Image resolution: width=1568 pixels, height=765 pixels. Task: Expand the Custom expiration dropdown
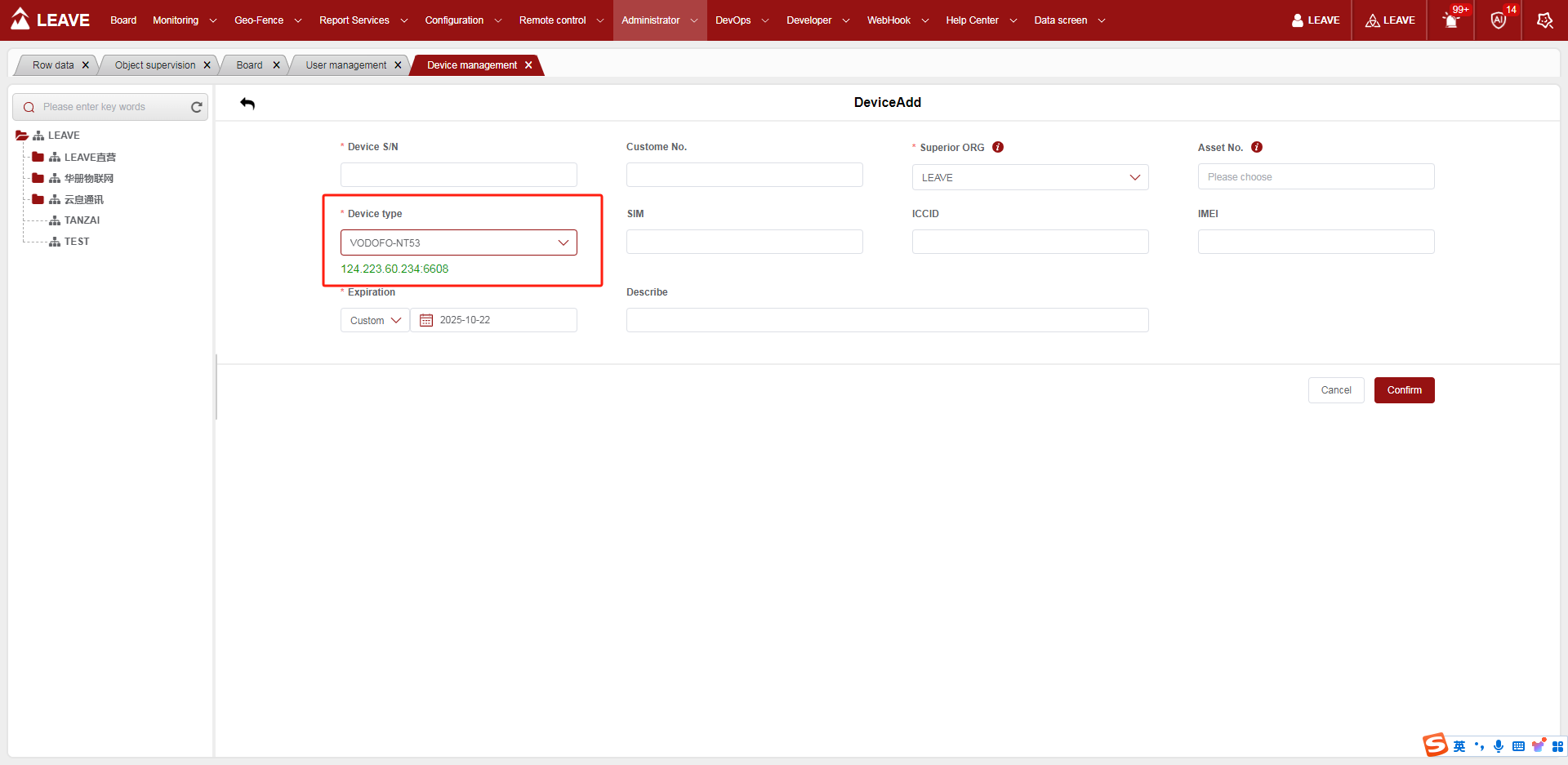coord(375,320)
